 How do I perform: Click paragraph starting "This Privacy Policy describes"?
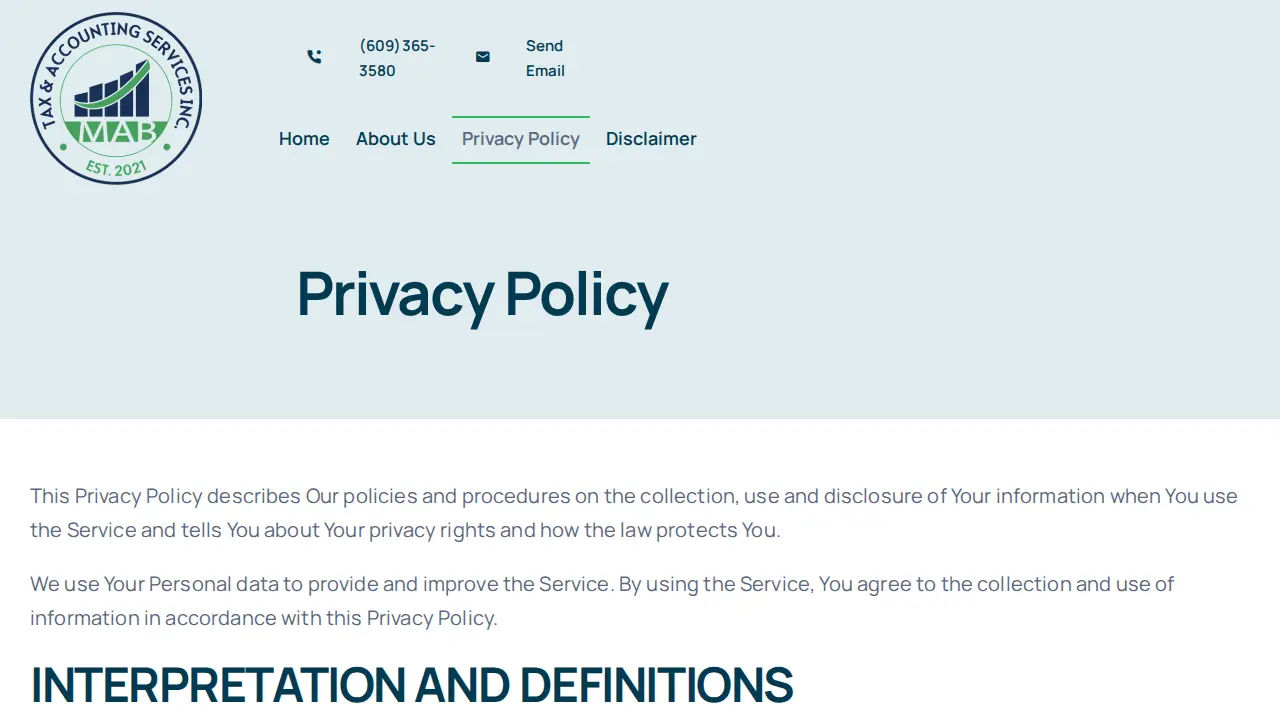pyautogui.click(x=634, y=513)
